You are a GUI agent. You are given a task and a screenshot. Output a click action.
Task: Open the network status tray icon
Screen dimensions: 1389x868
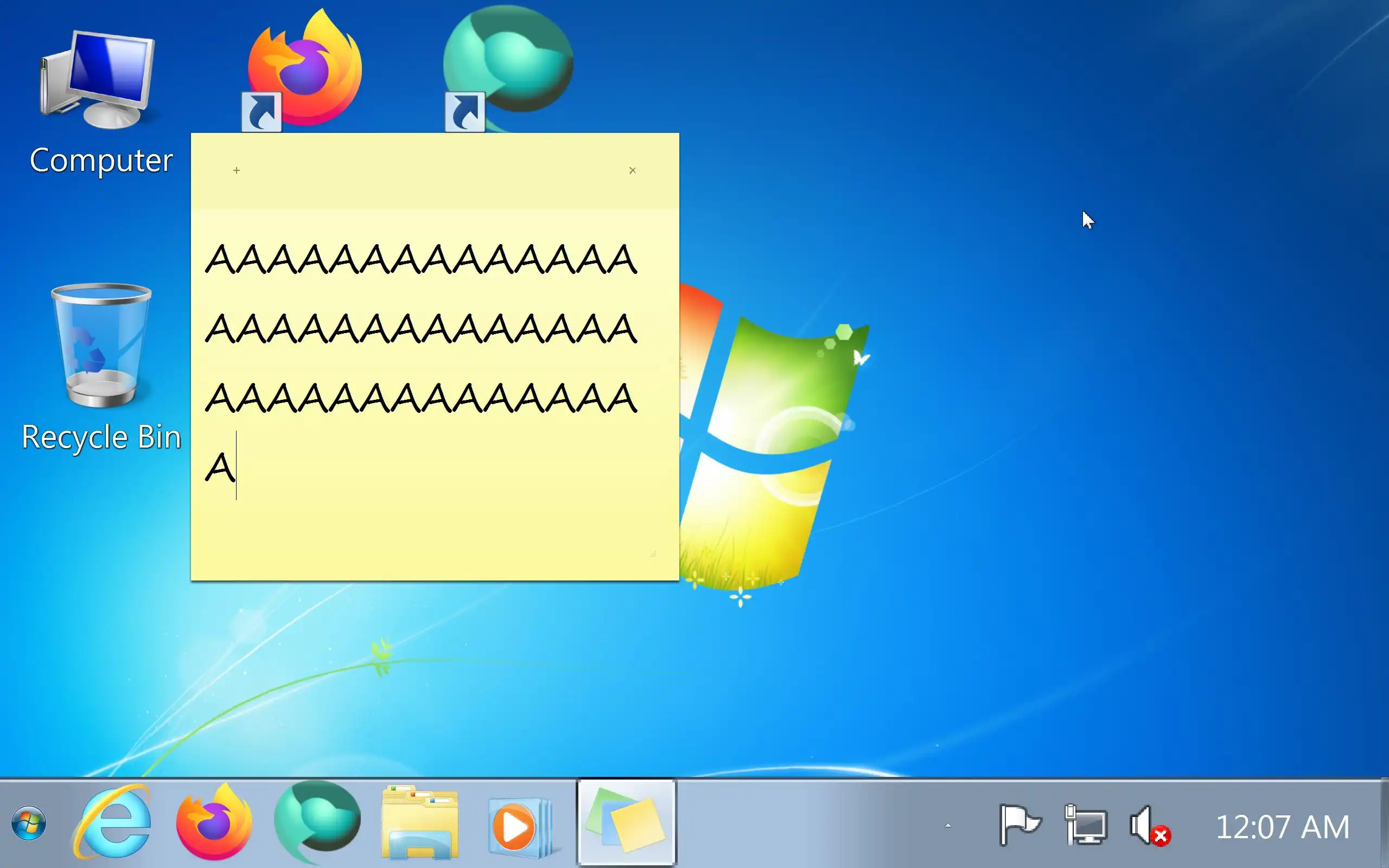pos(1085,826)
